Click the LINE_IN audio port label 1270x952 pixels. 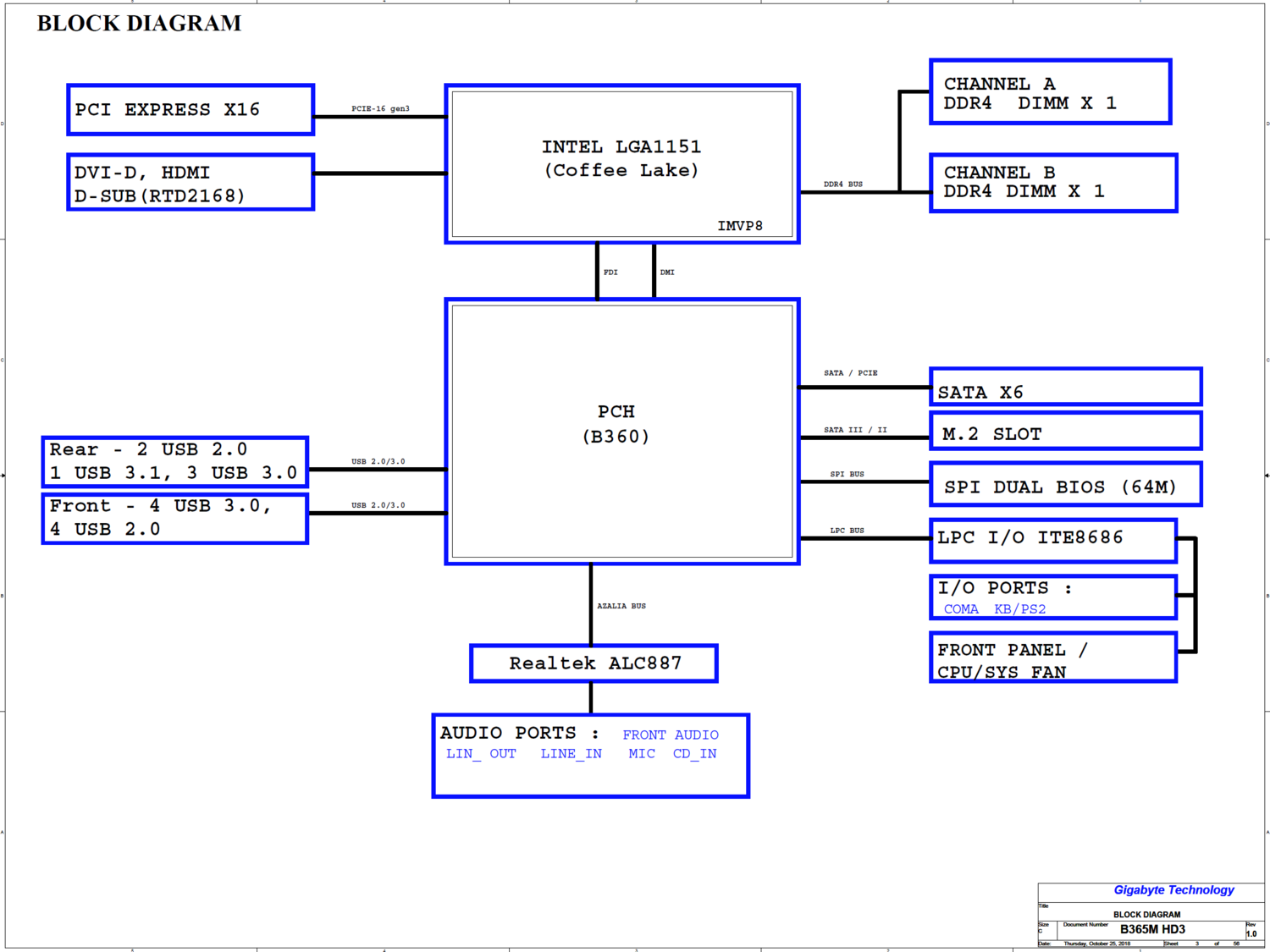click(571, 754)
